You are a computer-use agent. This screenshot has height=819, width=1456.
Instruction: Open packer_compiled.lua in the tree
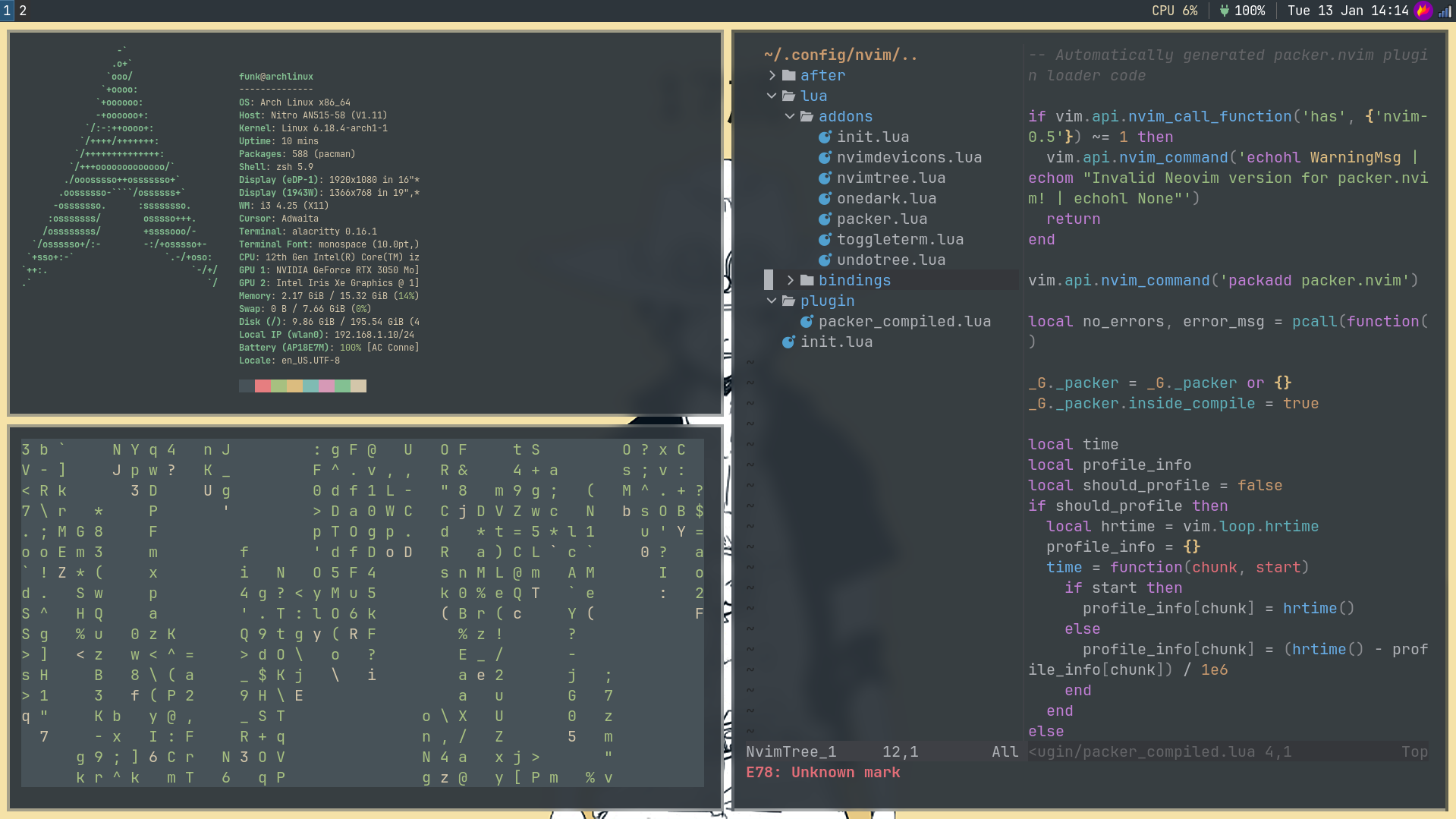(905, 321)
